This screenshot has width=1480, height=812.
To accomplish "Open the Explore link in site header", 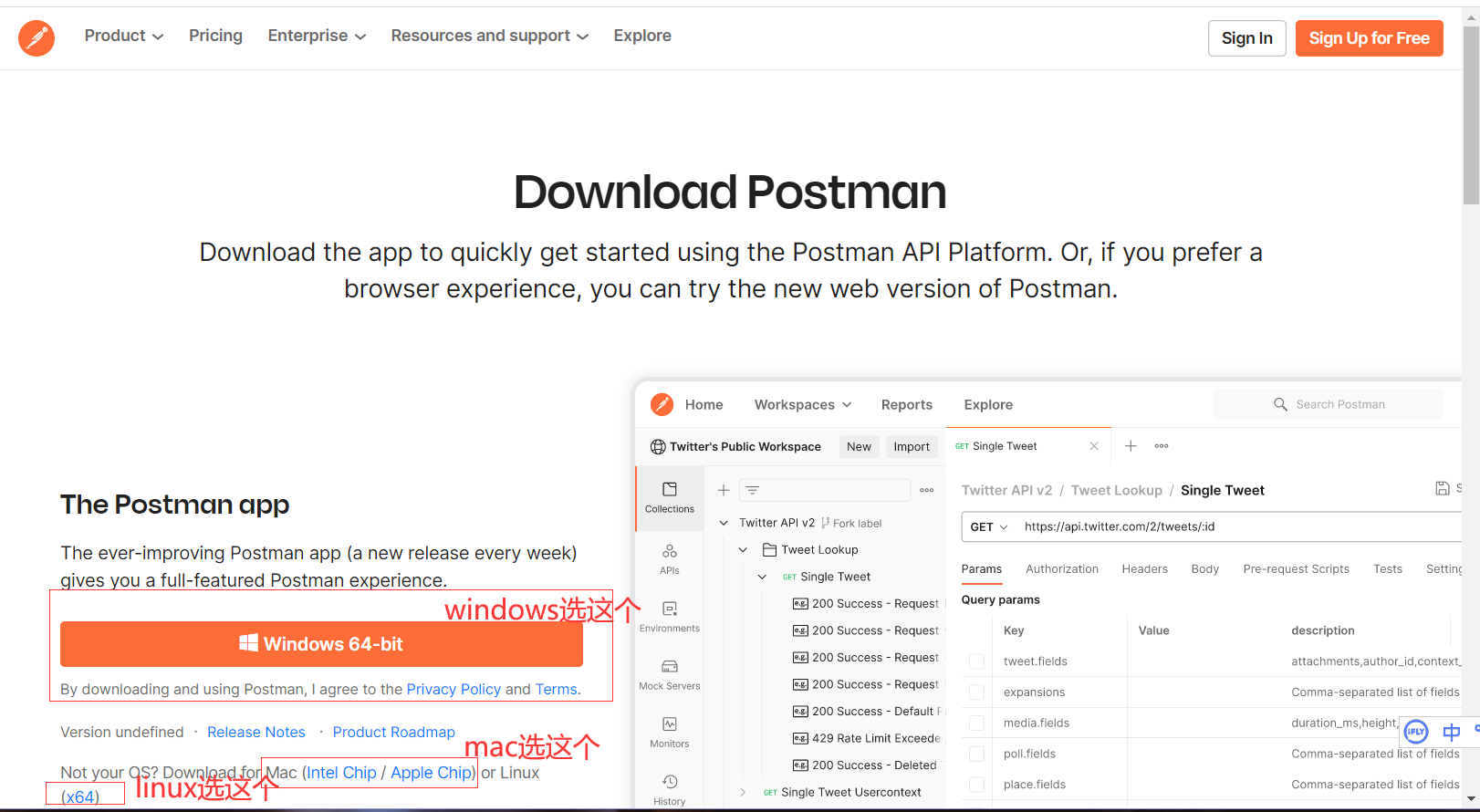I will point(642,36).
